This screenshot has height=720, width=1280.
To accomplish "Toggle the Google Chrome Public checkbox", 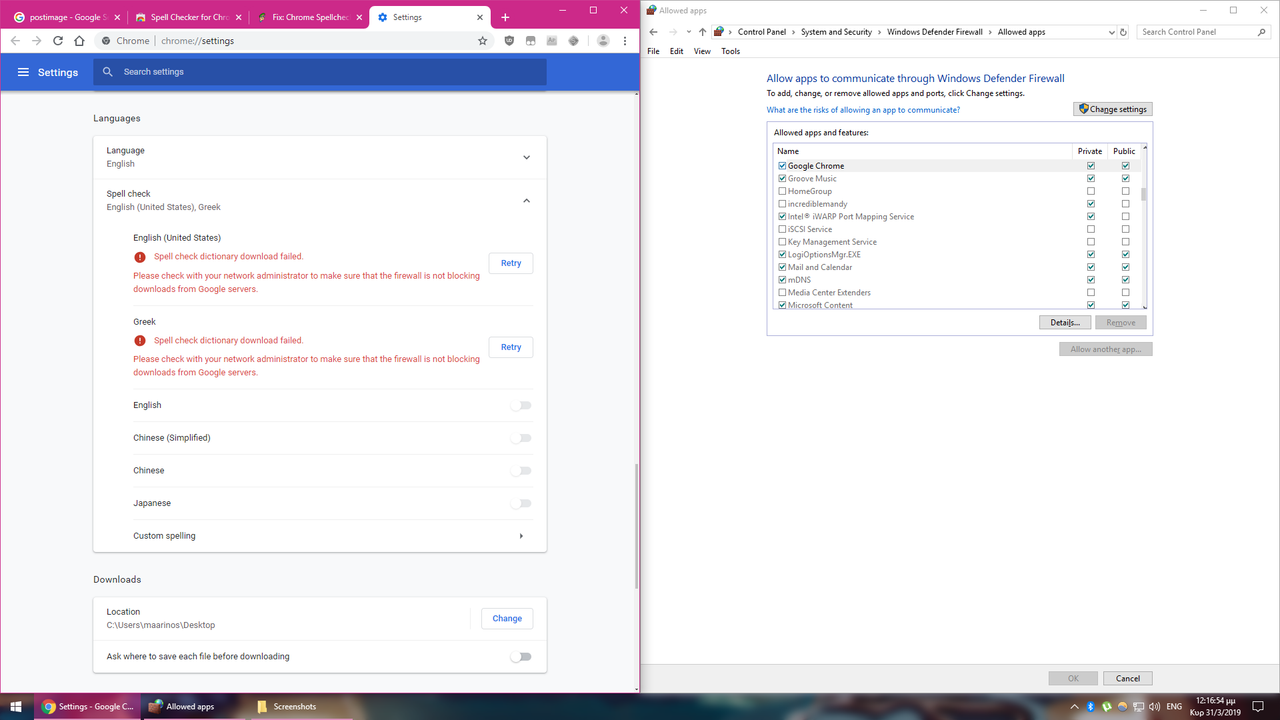I will [1125, 166].
